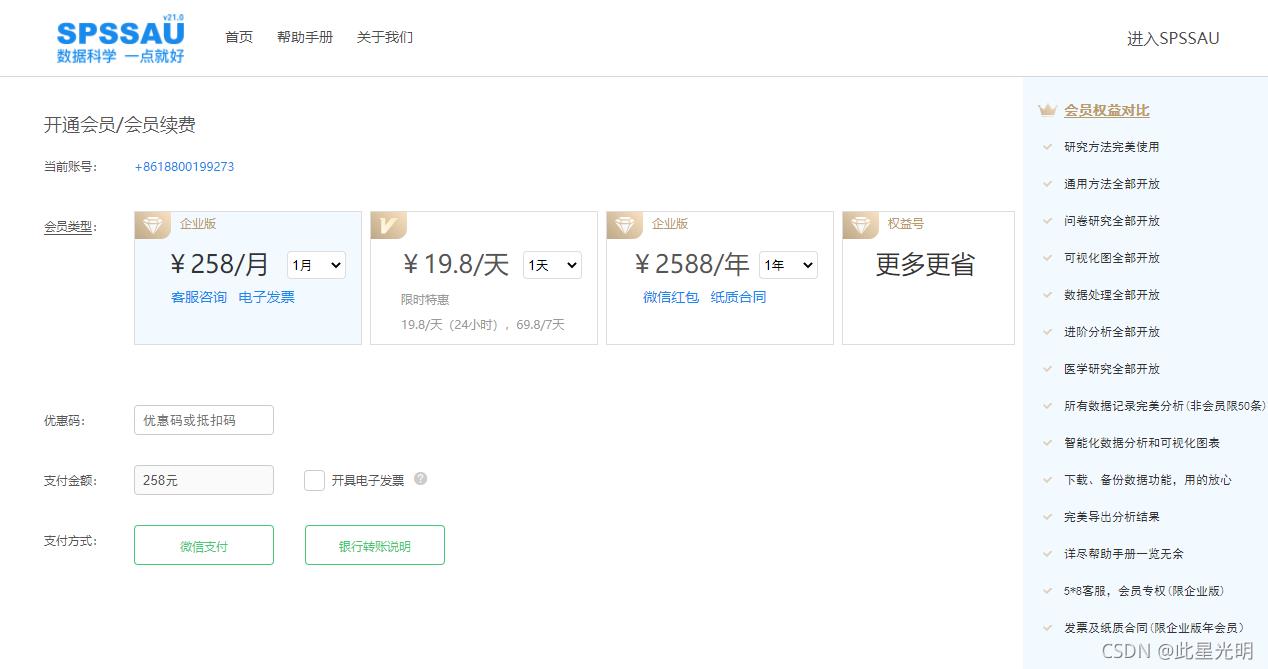Click the diamond icon on yearly 企业版 card
Image resolution: width=1268 pixels, height=669 pixels.
tap(624, 224)
